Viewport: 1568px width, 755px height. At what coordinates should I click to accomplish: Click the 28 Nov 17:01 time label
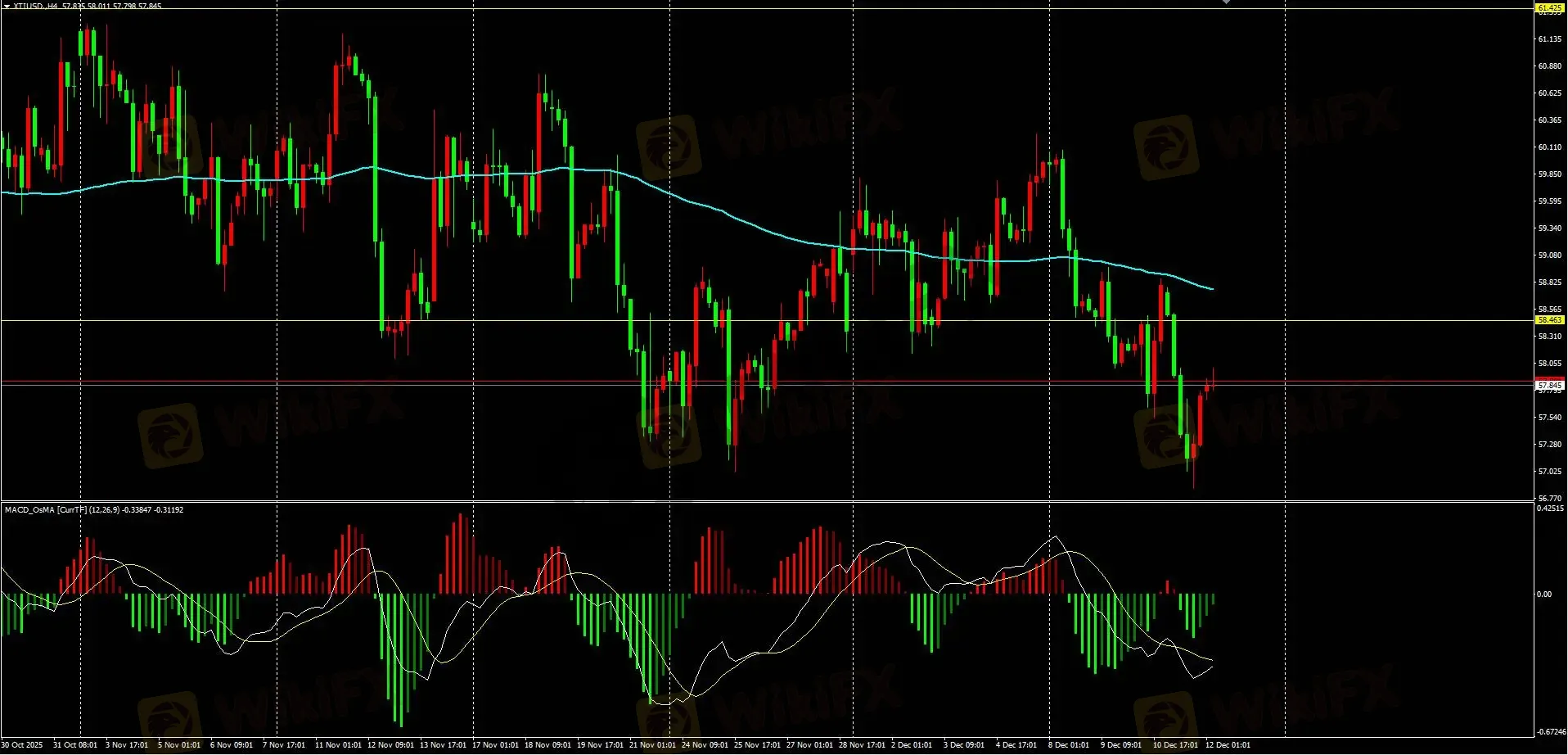click(x=862, y=745)
